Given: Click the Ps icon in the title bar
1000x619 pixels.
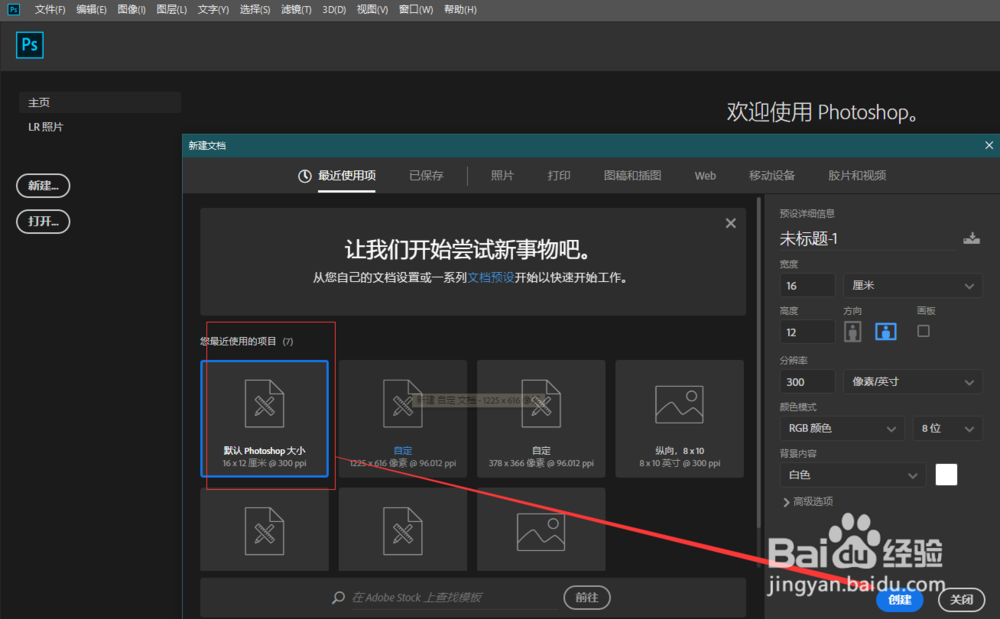Looking at the screenshot, I should pyautogui.click(x=13, y=10).
